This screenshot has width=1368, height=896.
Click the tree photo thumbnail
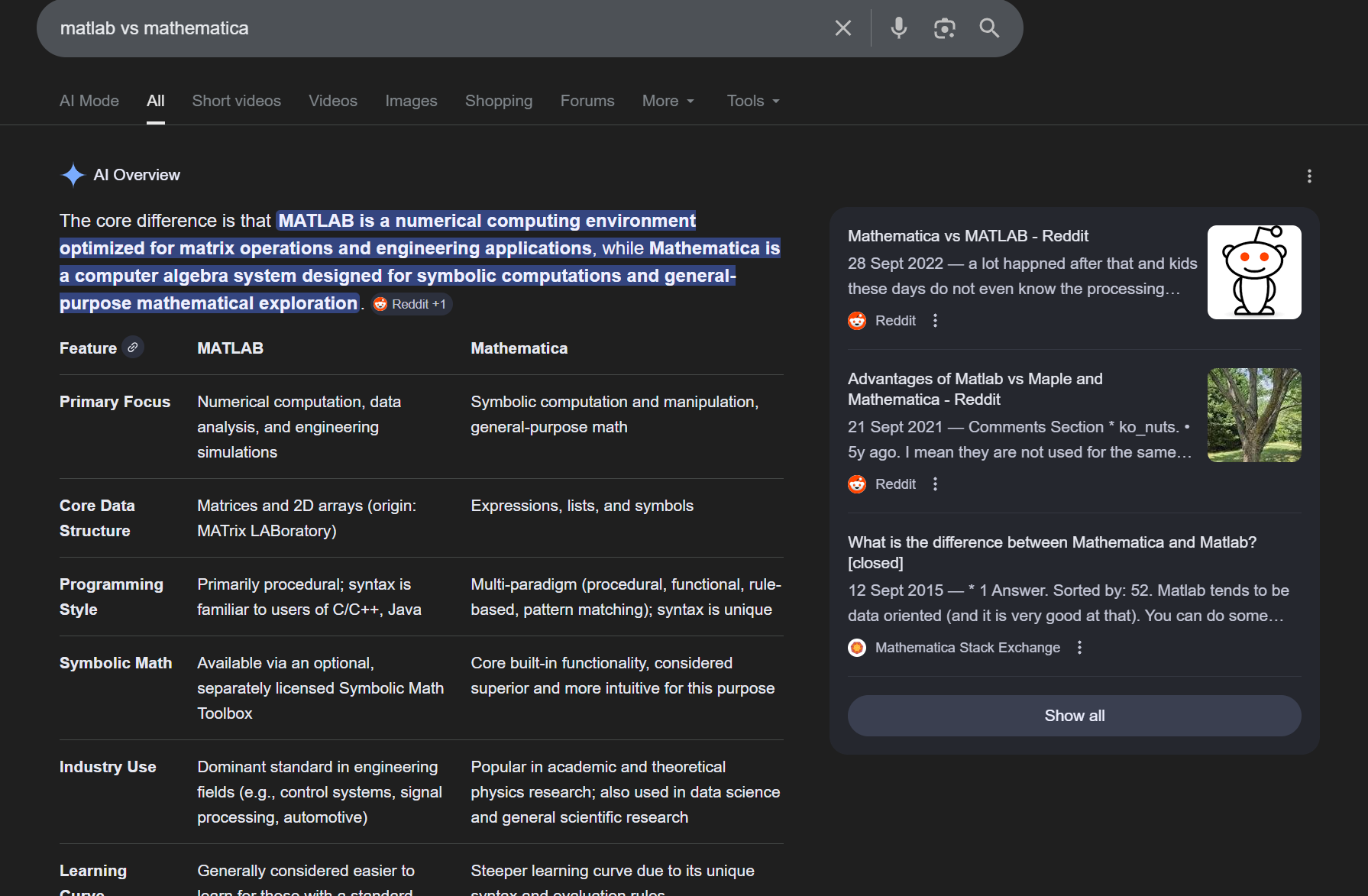[1254, 415]
